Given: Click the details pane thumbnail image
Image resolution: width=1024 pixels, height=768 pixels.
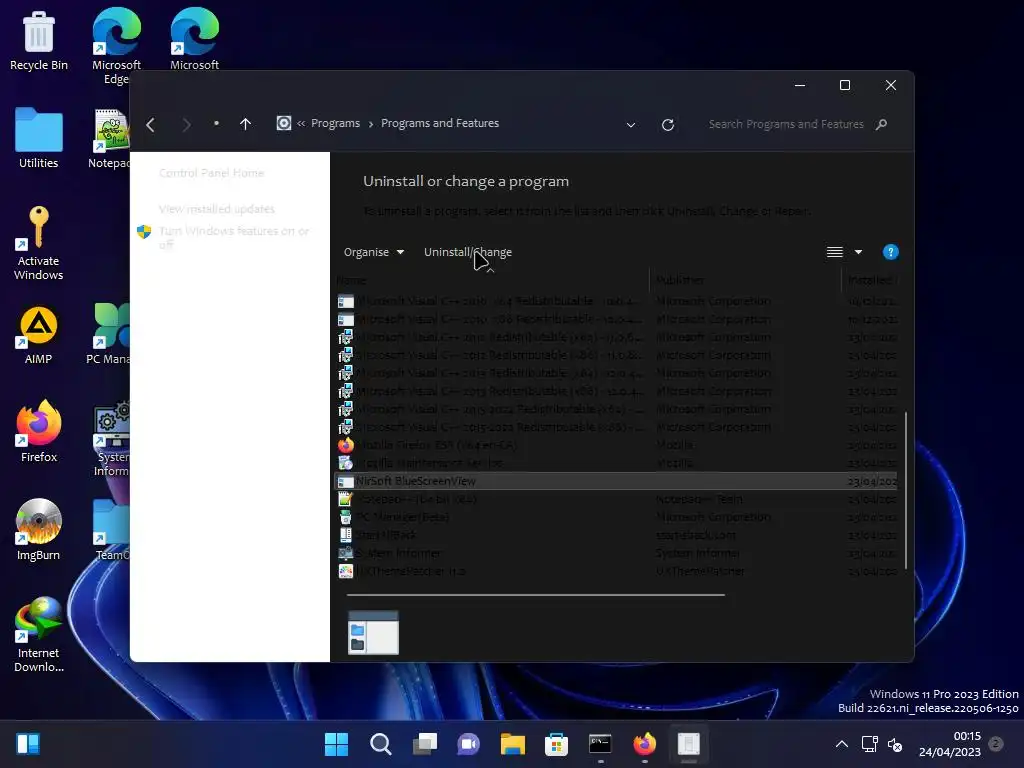Looking at the screenshot, I should tap(374, 633).
